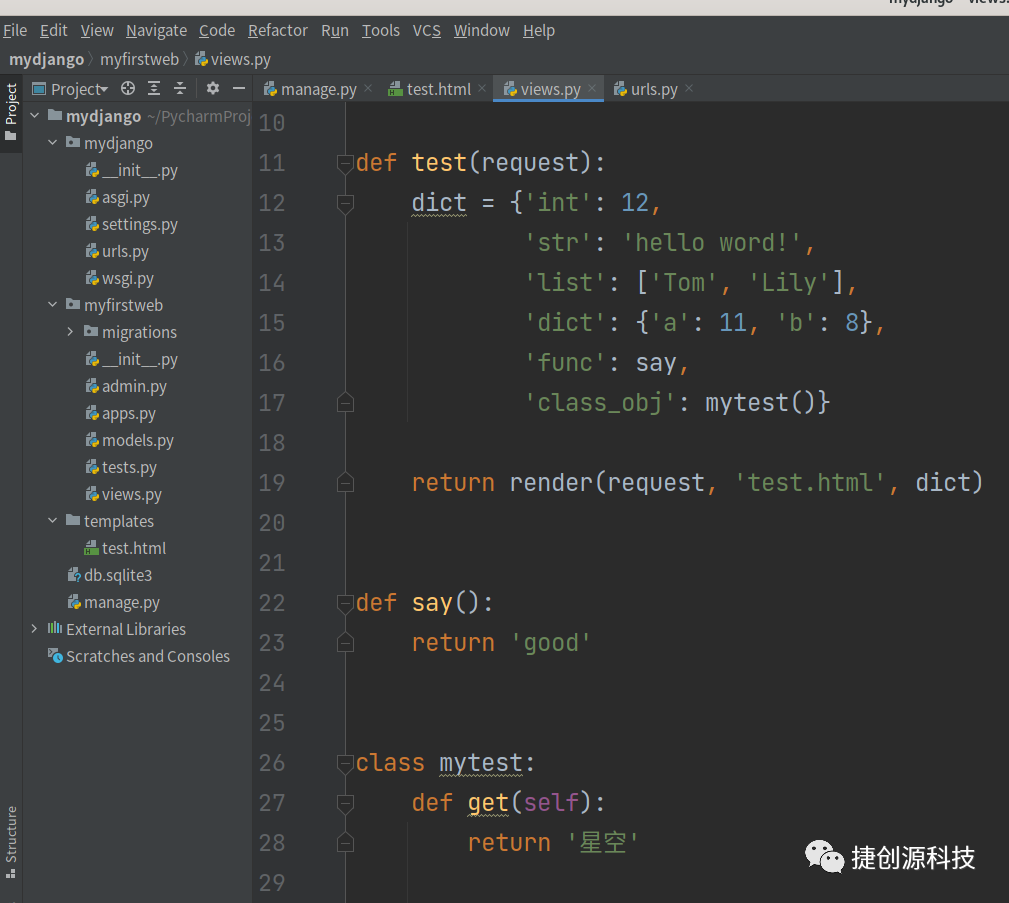Fold the dict literal at line 12

tap(346, 204)
